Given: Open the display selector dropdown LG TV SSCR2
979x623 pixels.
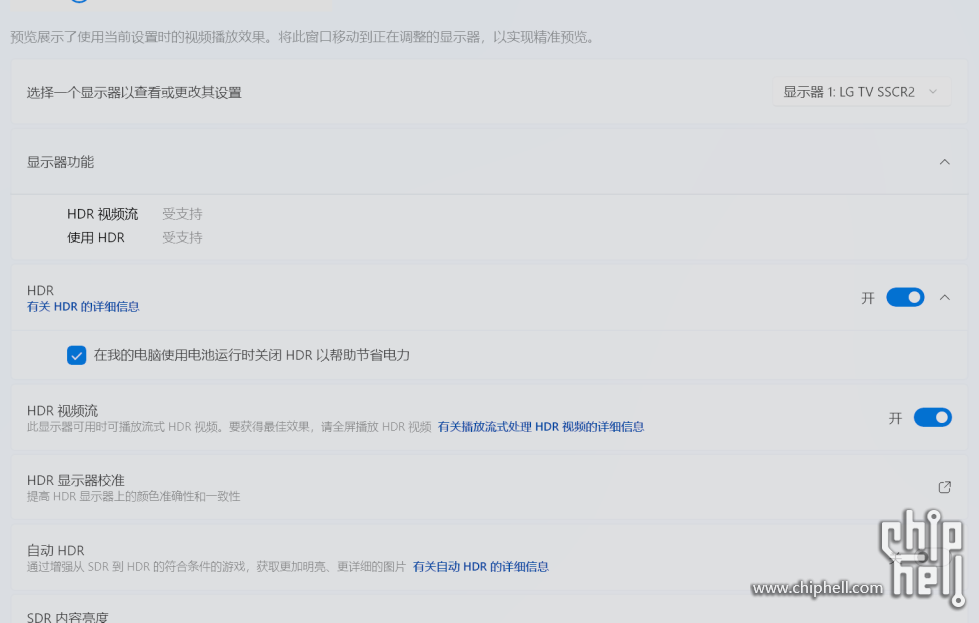Looking at the screenshot, I should point(861,92).
